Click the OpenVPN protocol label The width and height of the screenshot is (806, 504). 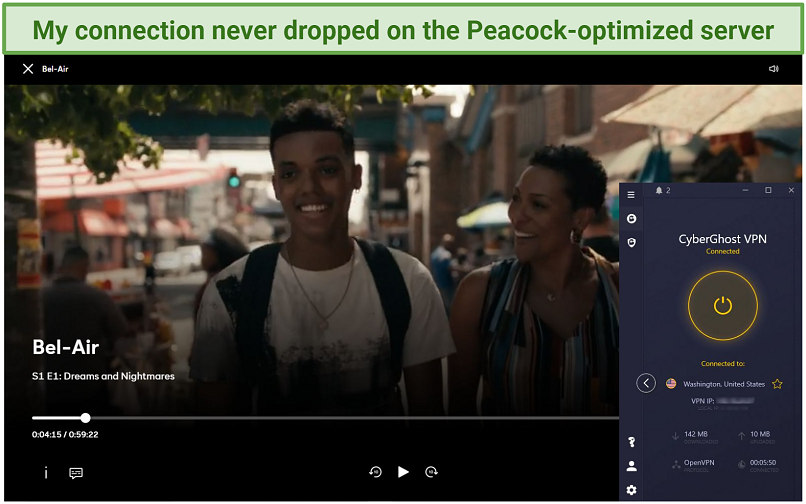pos(699,463)
